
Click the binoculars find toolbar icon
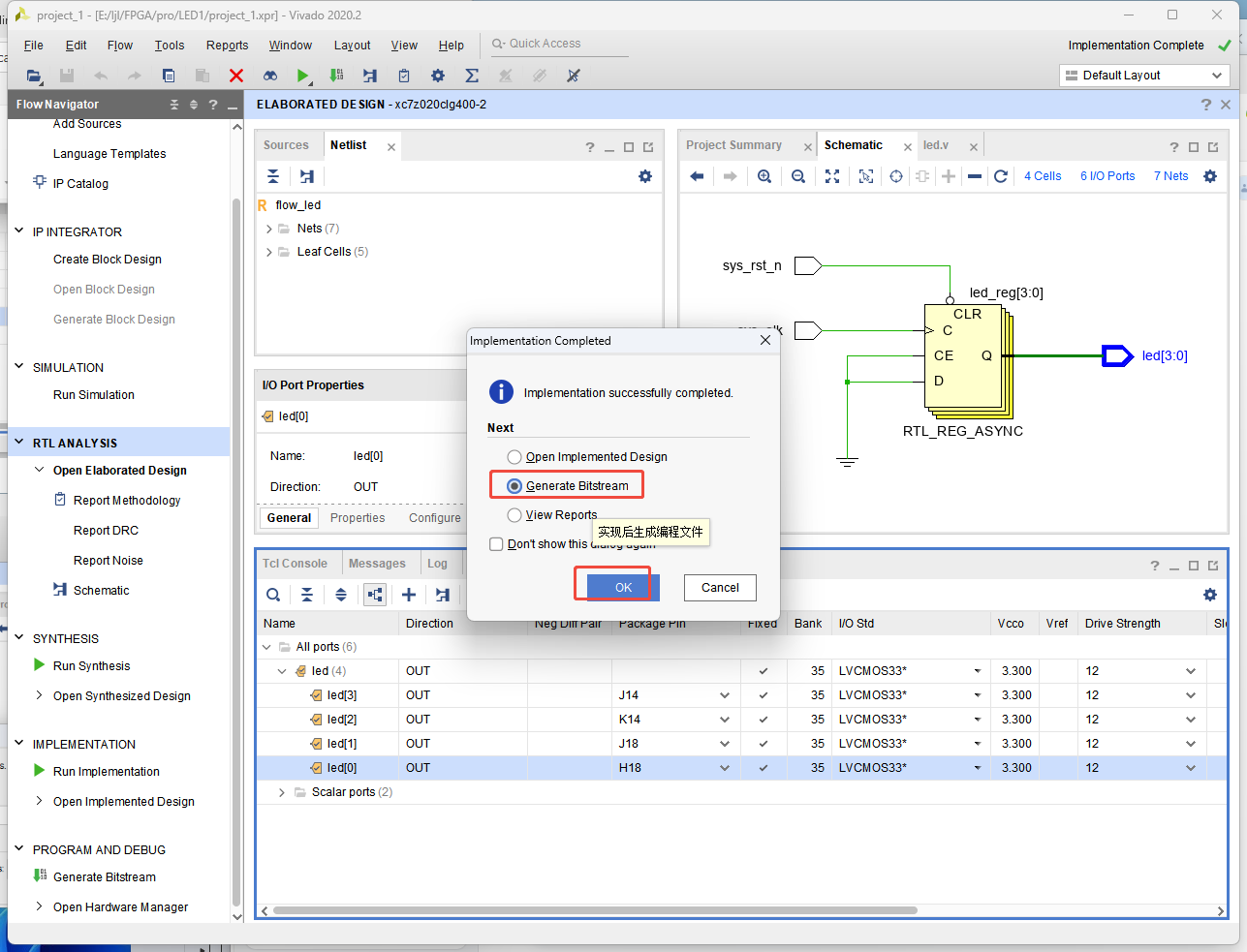click(270, 76)
